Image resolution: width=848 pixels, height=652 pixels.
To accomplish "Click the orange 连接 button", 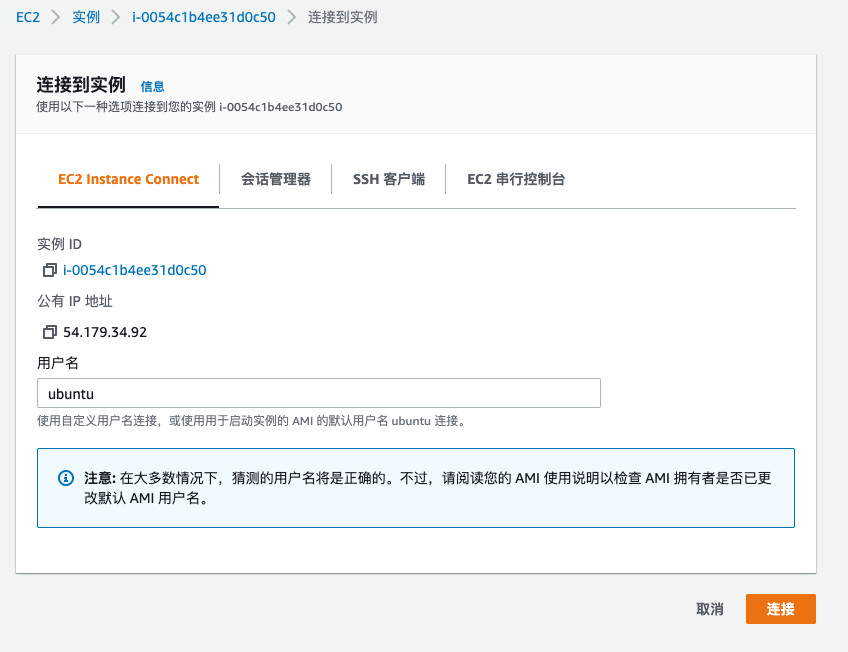I will point(781,608).
